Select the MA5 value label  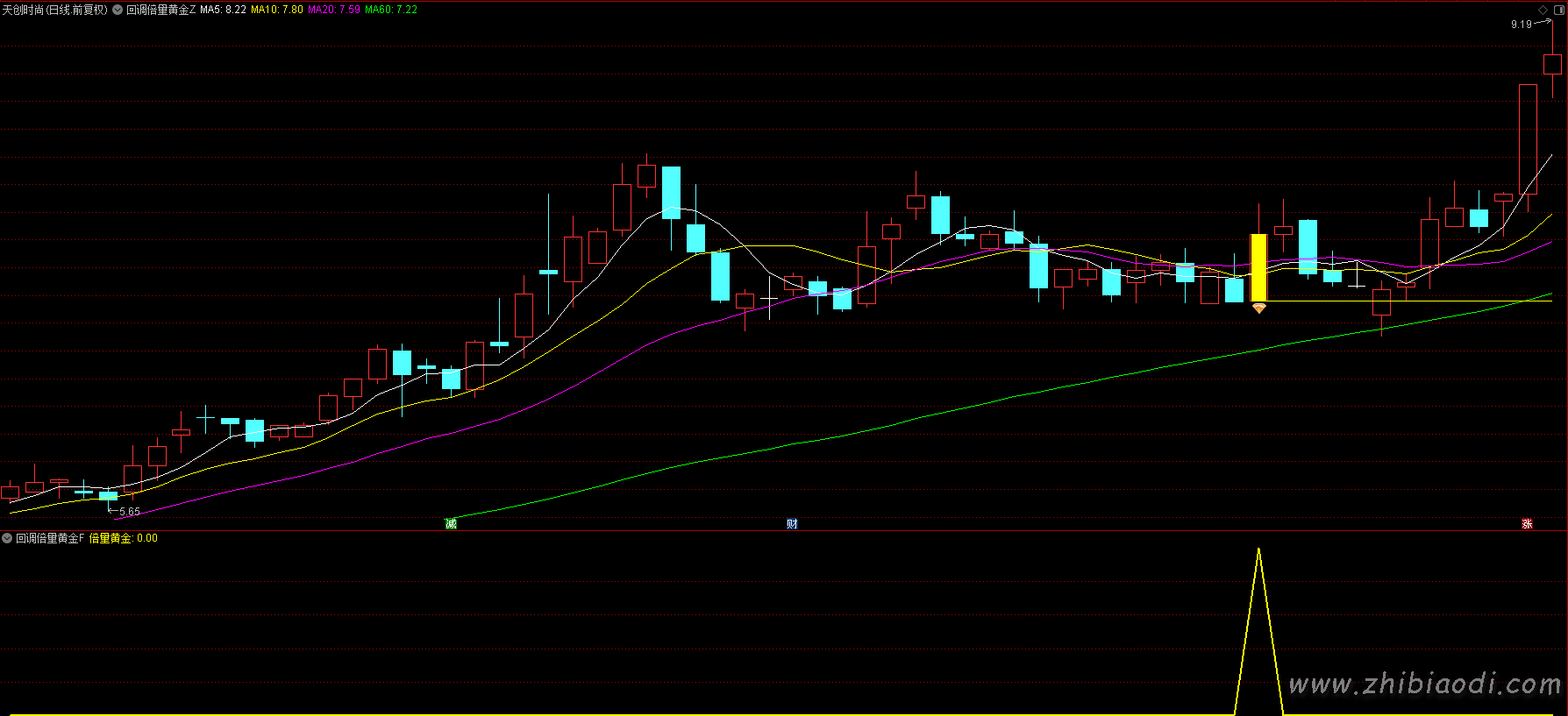pyautogui.click(x=223, y=10)
